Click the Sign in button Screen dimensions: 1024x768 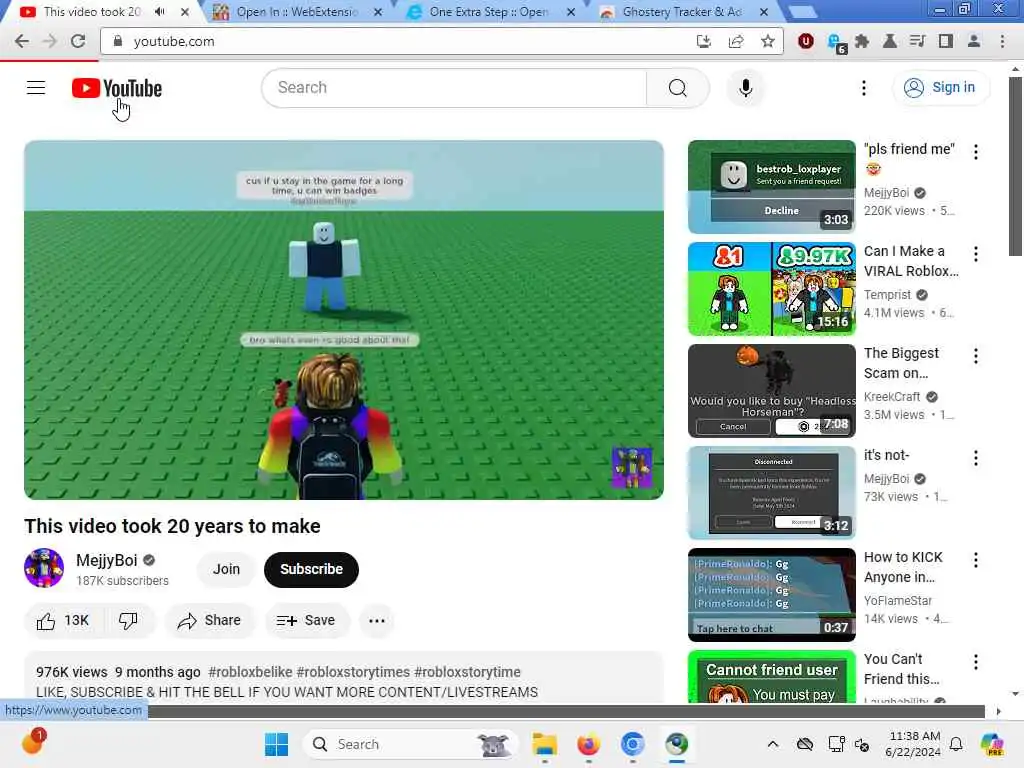(940, 88)
